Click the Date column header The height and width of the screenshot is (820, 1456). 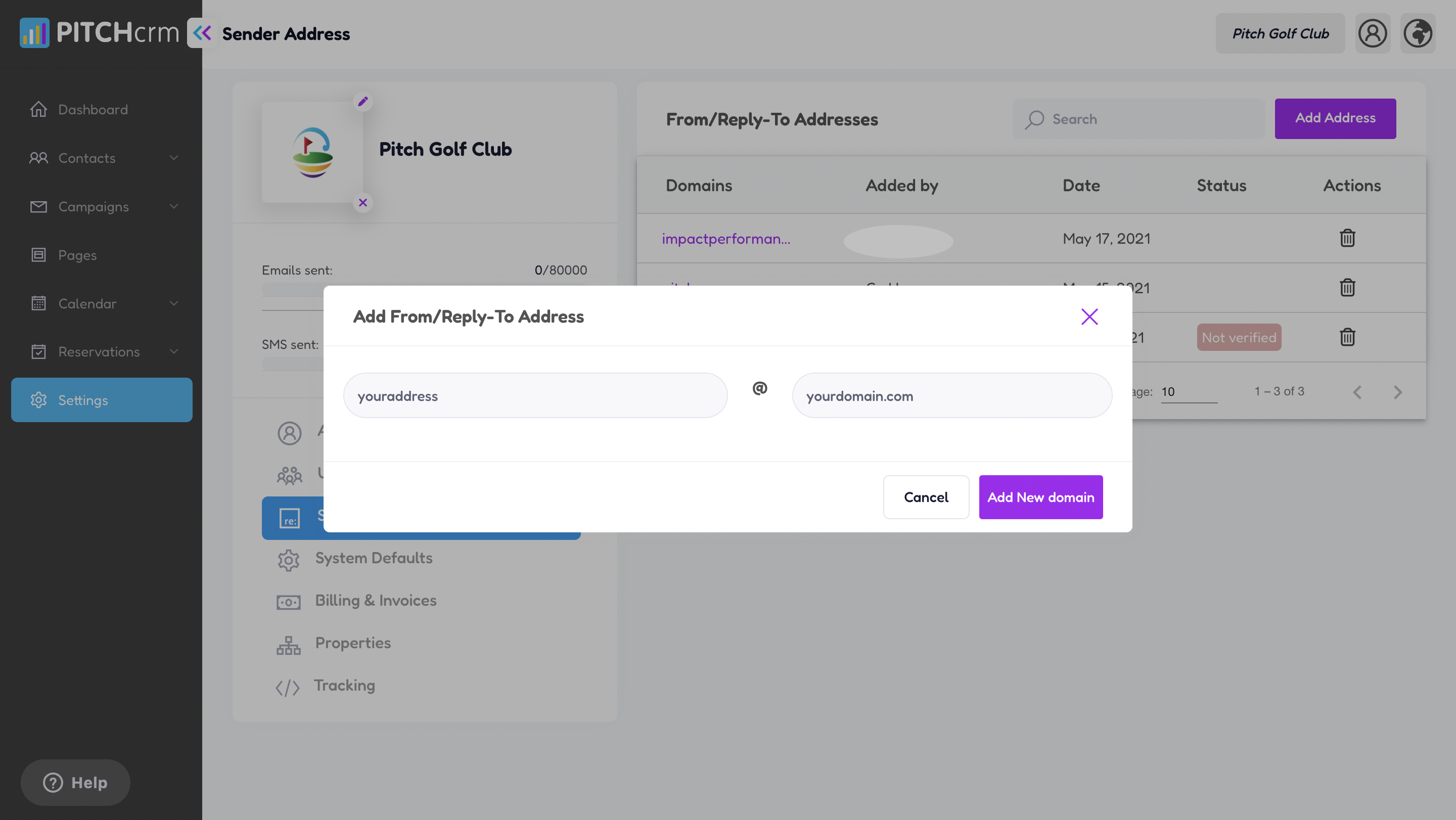pos(1081,186)
